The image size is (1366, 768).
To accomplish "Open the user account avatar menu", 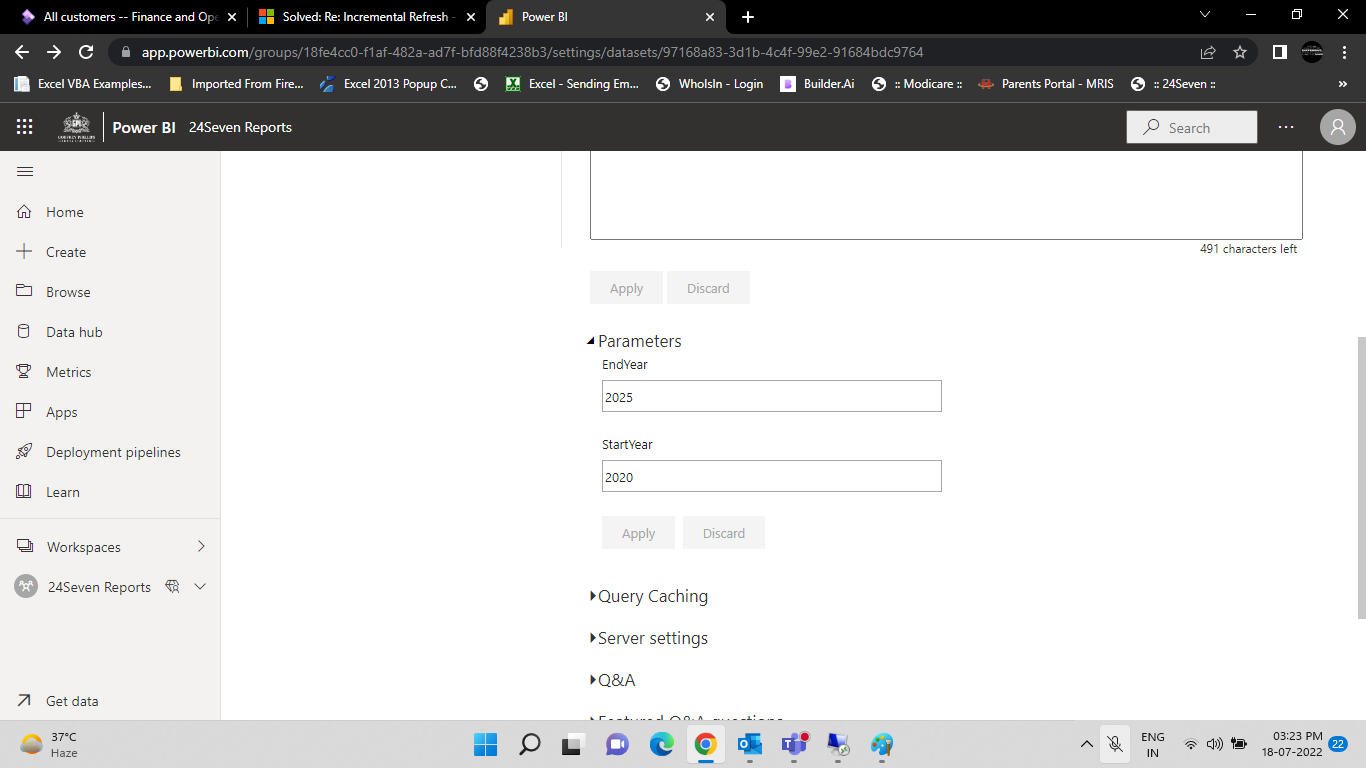I will pyautogui.click(x=1338, y=127).
